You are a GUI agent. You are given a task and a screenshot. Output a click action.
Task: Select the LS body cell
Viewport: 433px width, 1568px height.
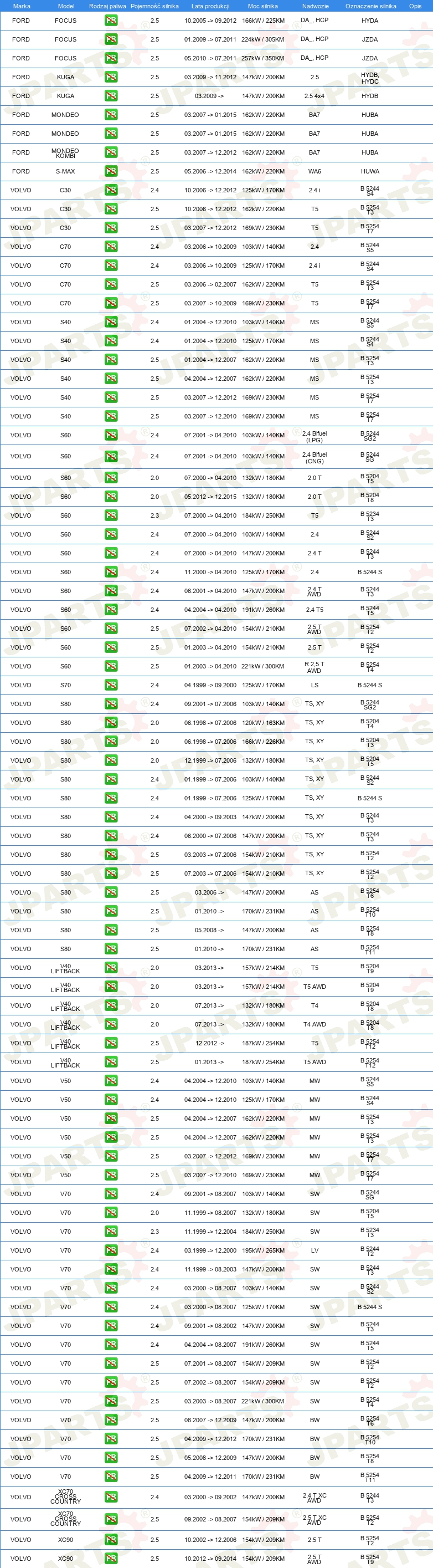(315, 686)
